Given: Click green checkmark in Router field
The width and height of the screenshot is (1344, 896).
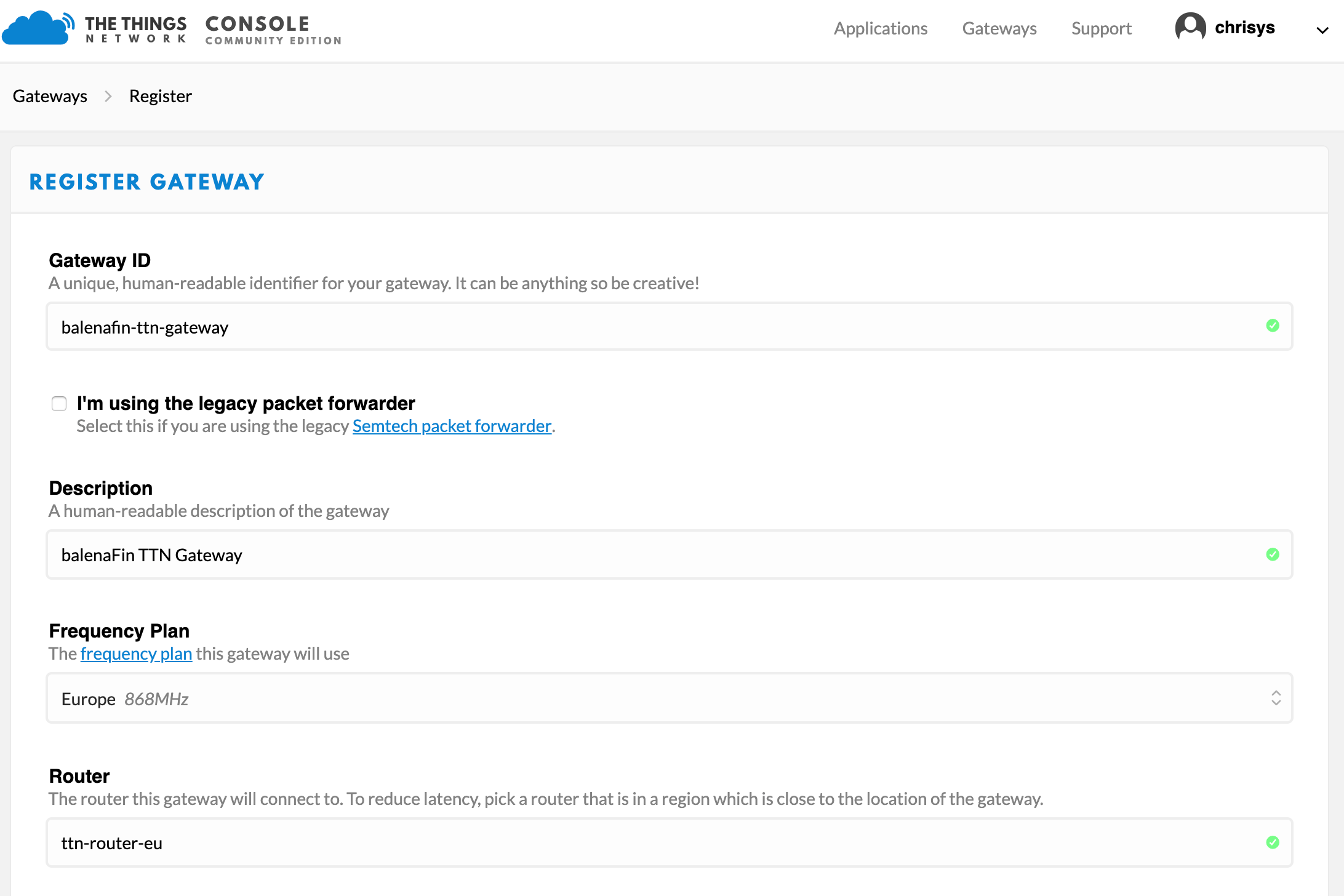Looking at the screenshot, I should (x=1273, y=842).
